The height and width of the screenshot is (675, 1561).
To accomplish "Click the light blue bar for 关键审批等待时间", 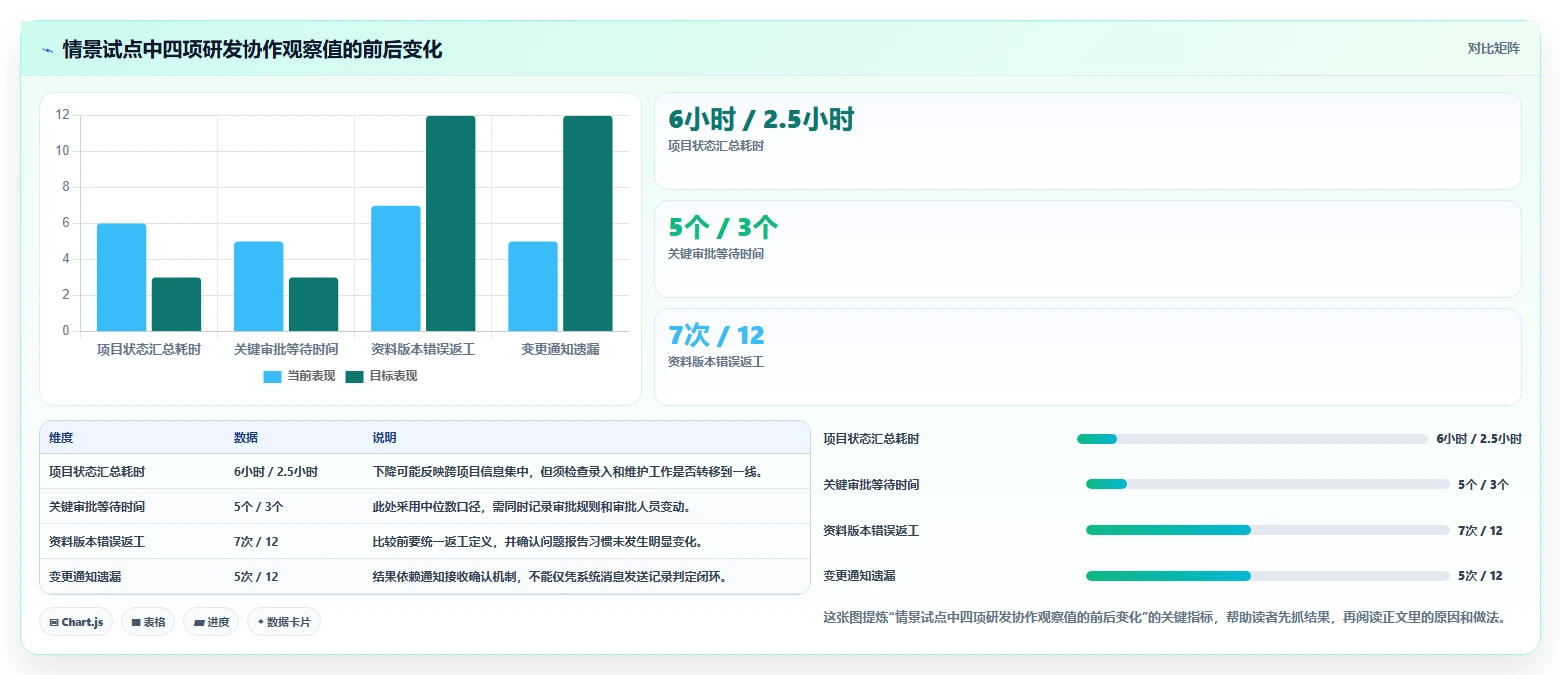I will click(x=258, y=286).
